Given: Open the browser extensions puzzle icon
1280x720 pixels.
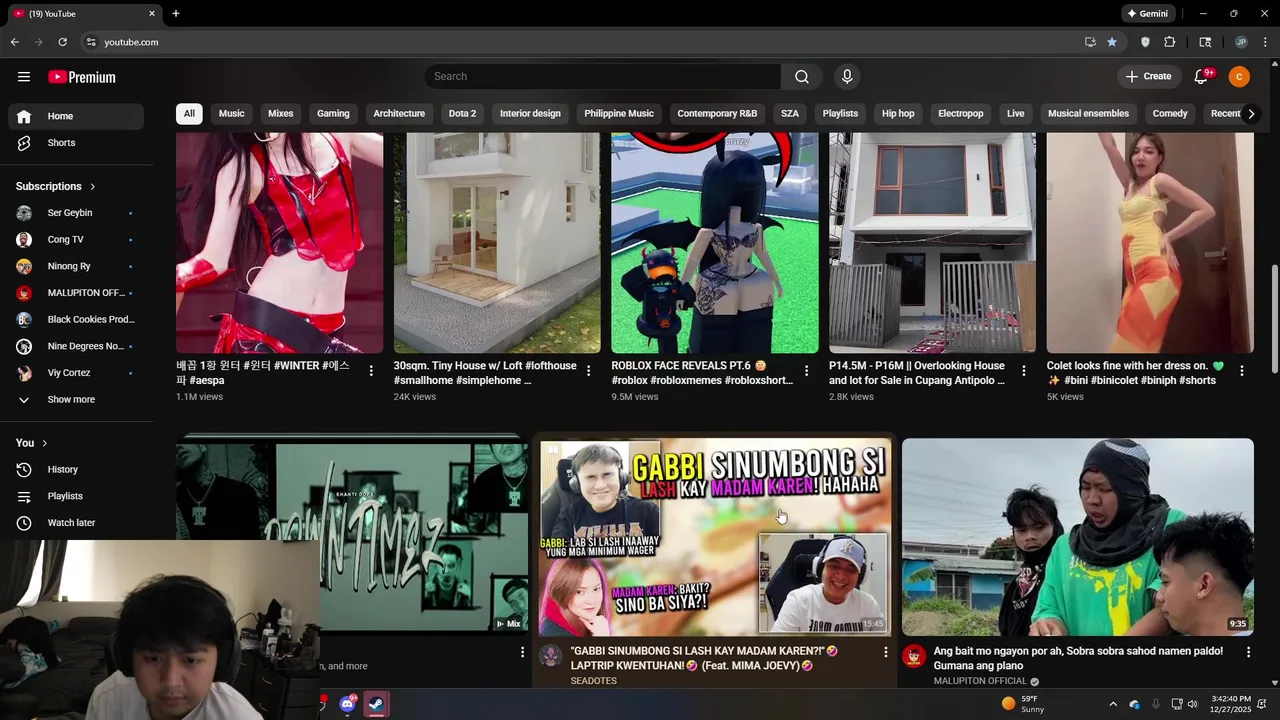Looking at the screenshot, I should pos(1170,42).
